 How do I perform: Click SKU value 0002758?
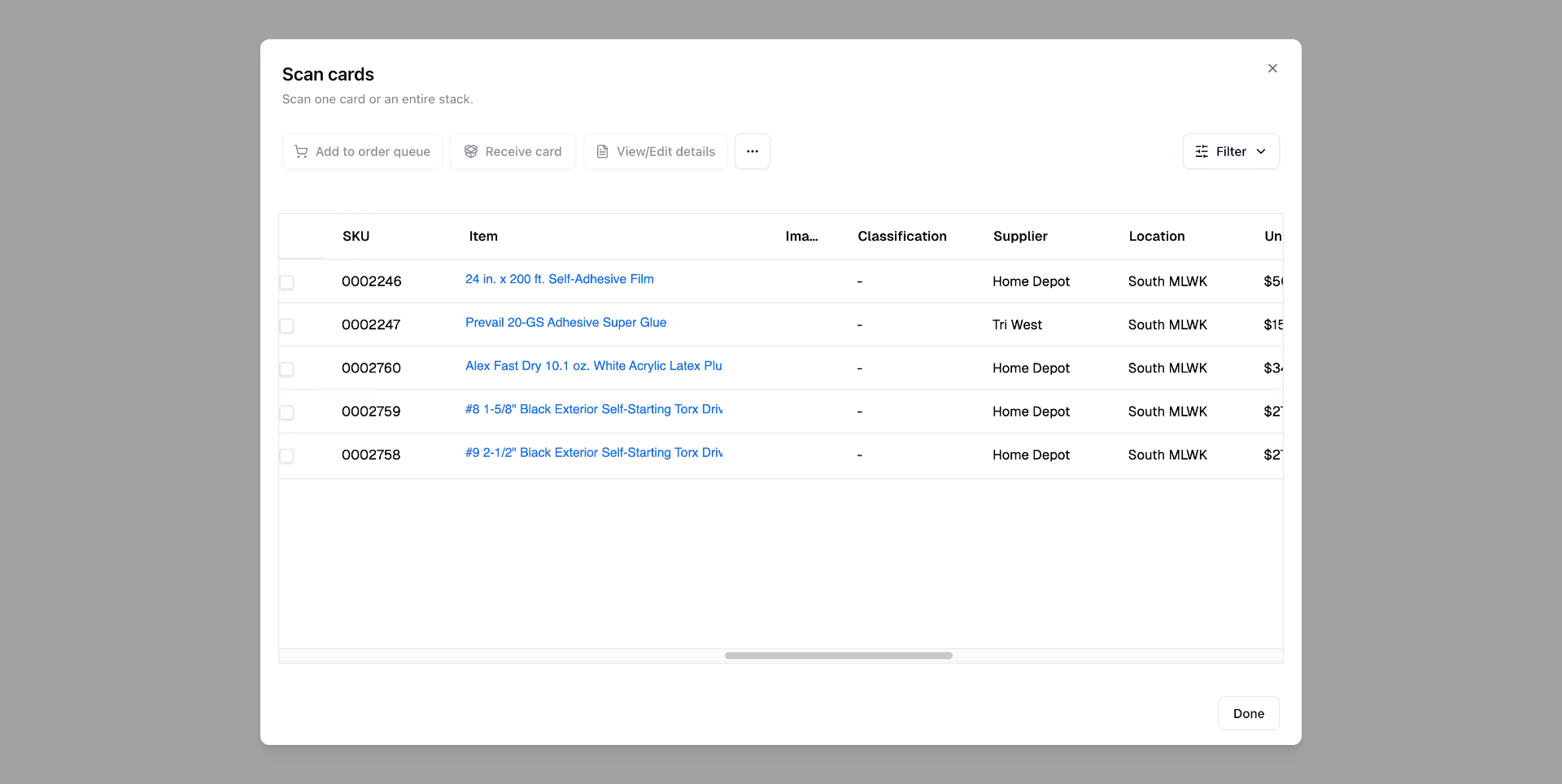click(x=371, y=455)
